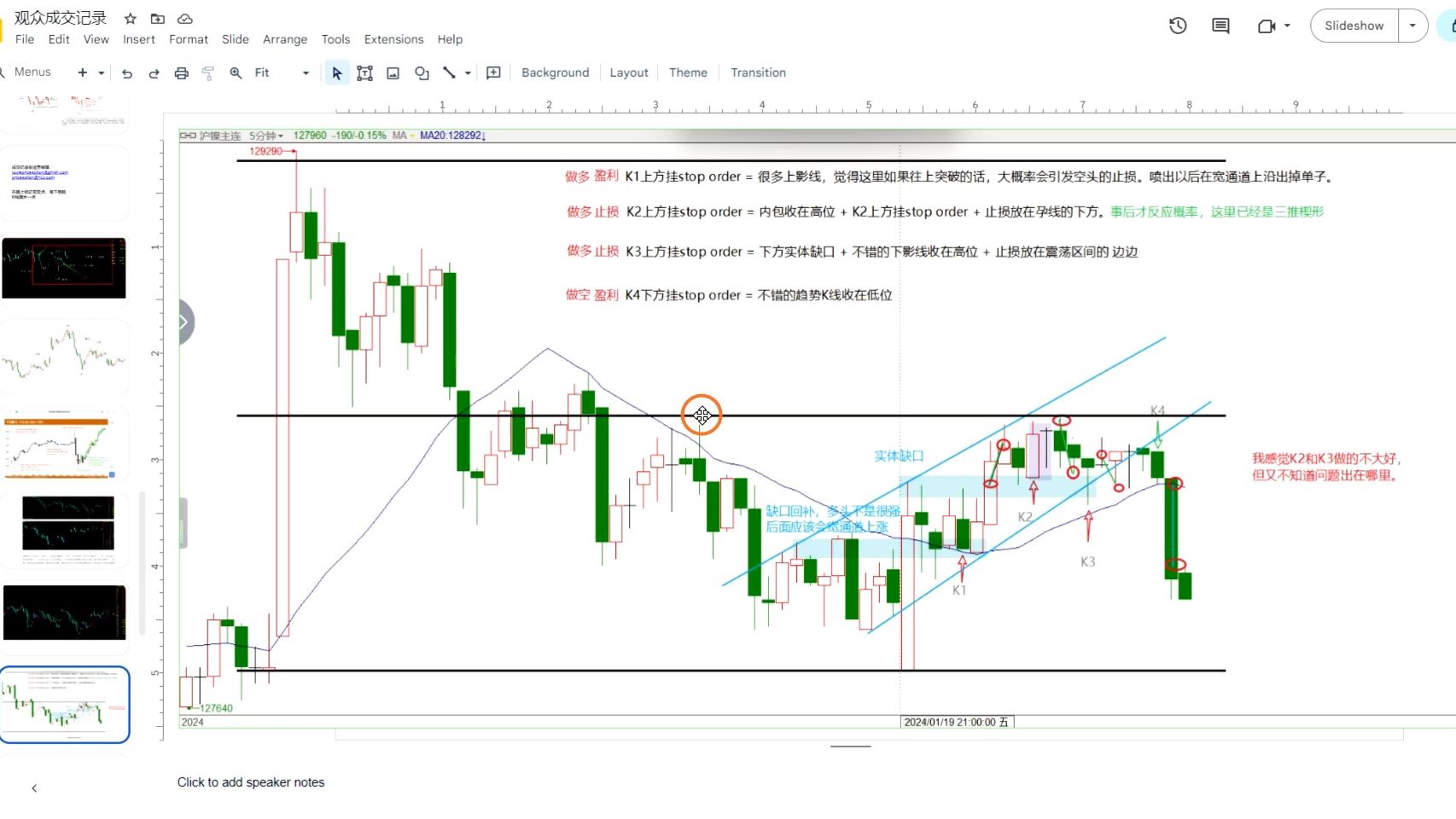This screenshot has width=1456, height=819.
Task: Open version history clock icon
Action: tap(1178, 26)
